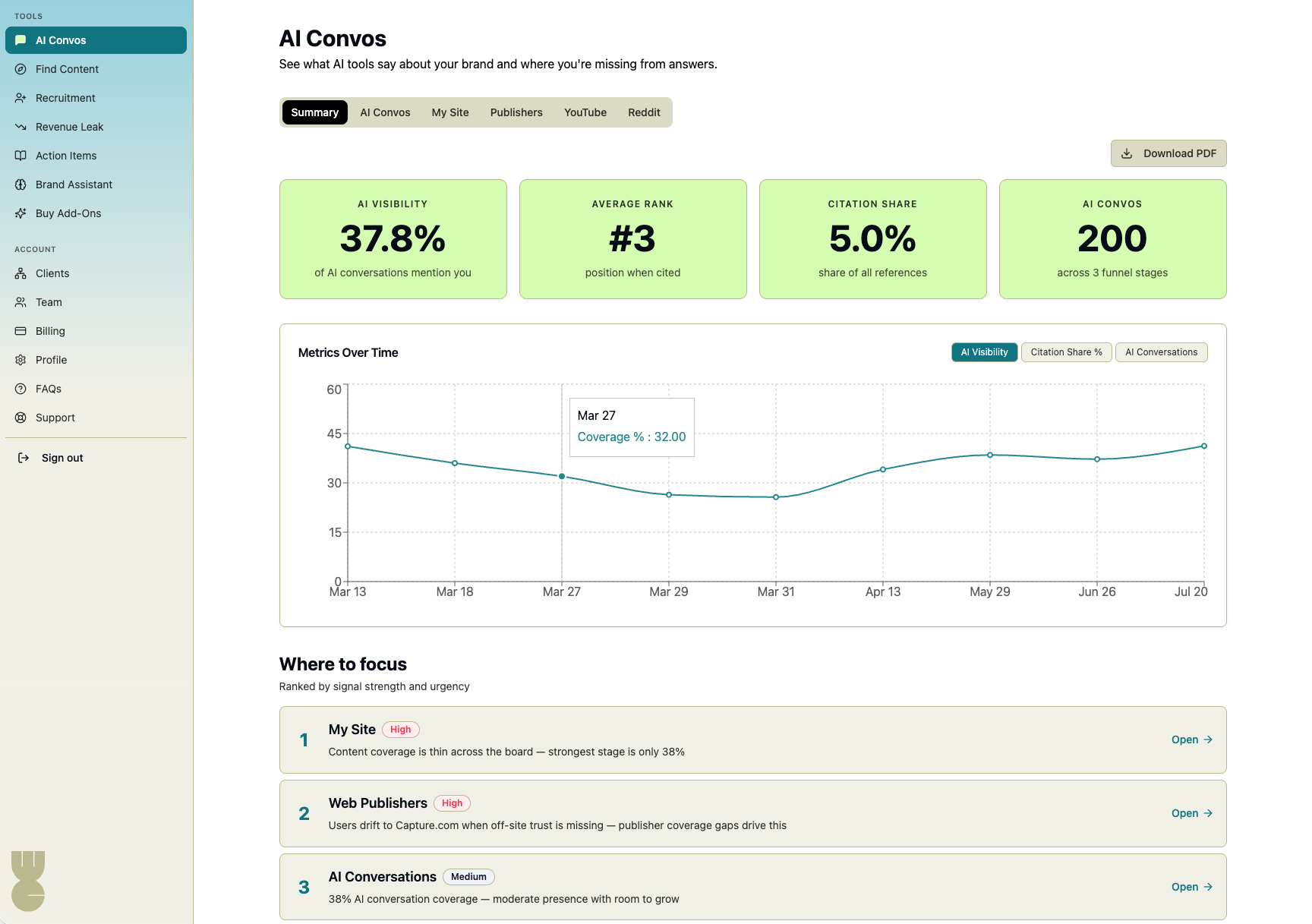Click the download icon in Download PDF

pyautogui.click(x=1127, y=153)
